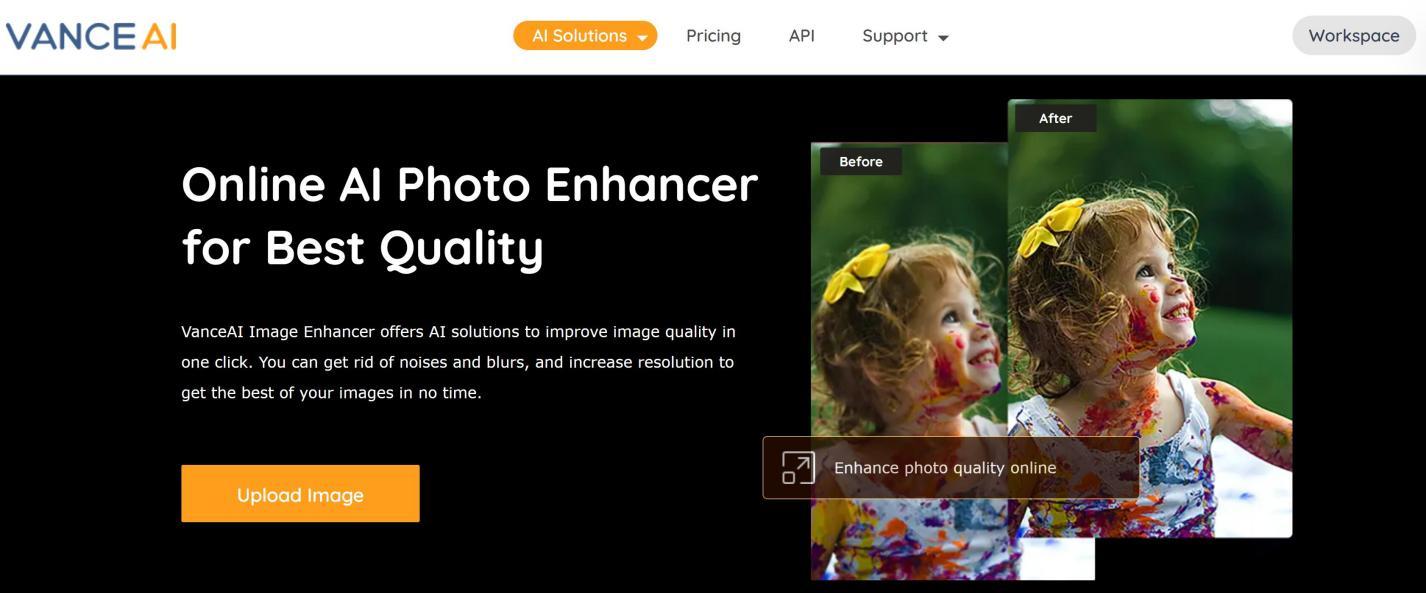Open the API menu item
Viewport: 1426px width, 593px height.
[801, 36]
